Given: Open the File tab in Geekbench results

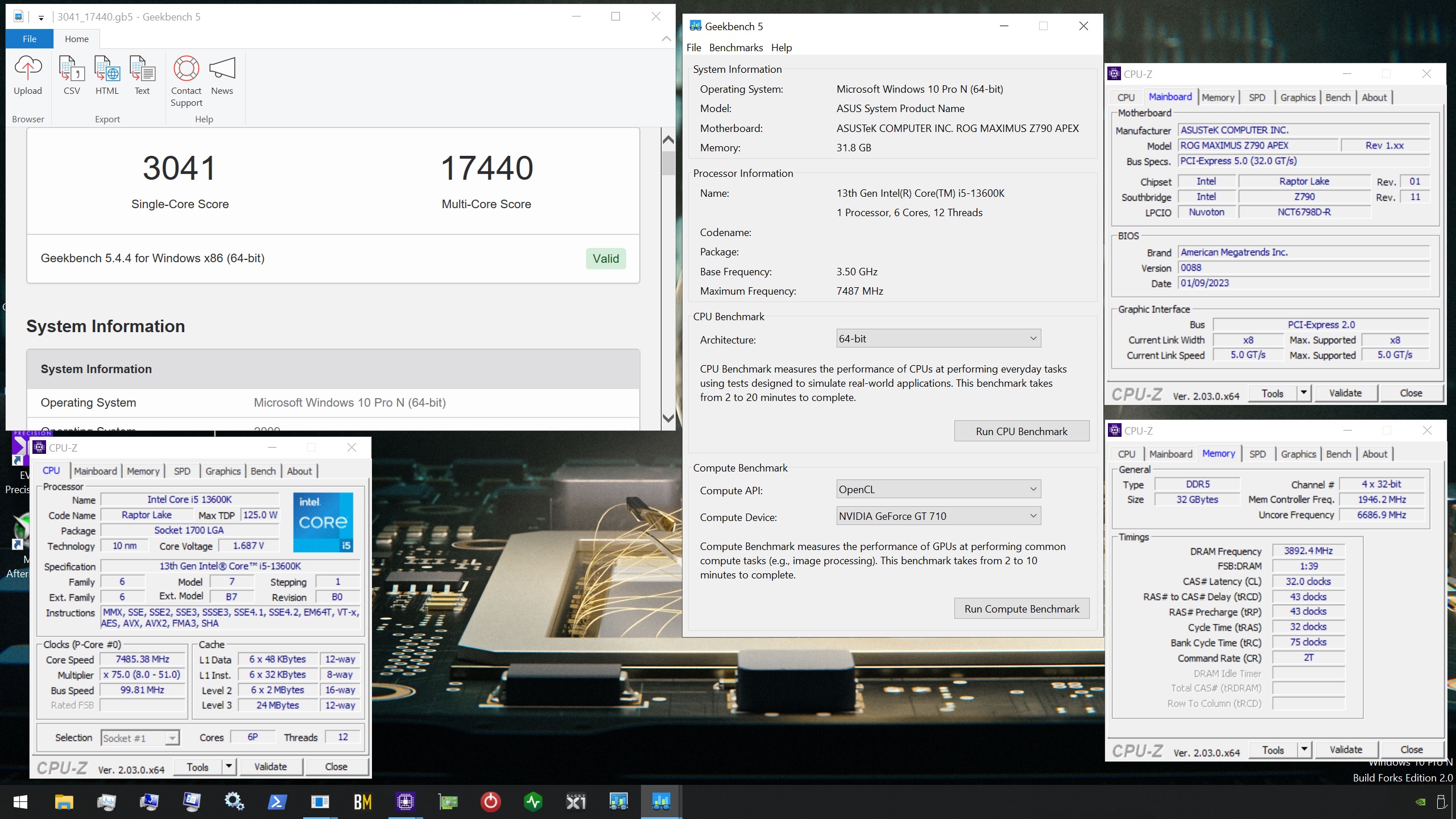Looking at the screenshot, I should [x=30, y=39].
